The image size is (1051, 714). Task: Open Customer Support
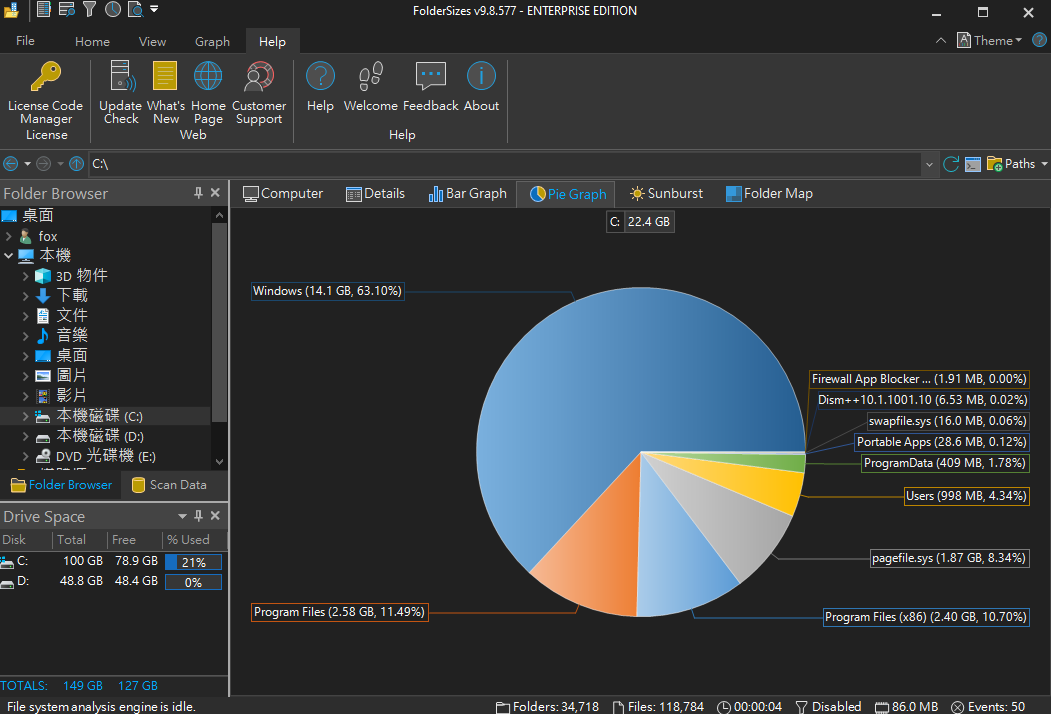pyautogui.click(x=259, y=93)
